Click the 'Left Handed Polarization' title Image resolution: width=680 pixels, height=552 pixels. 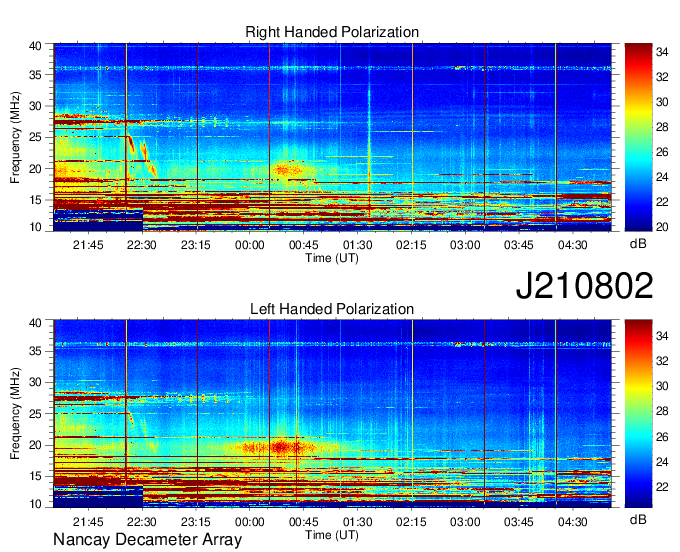(x=332, y=309)
